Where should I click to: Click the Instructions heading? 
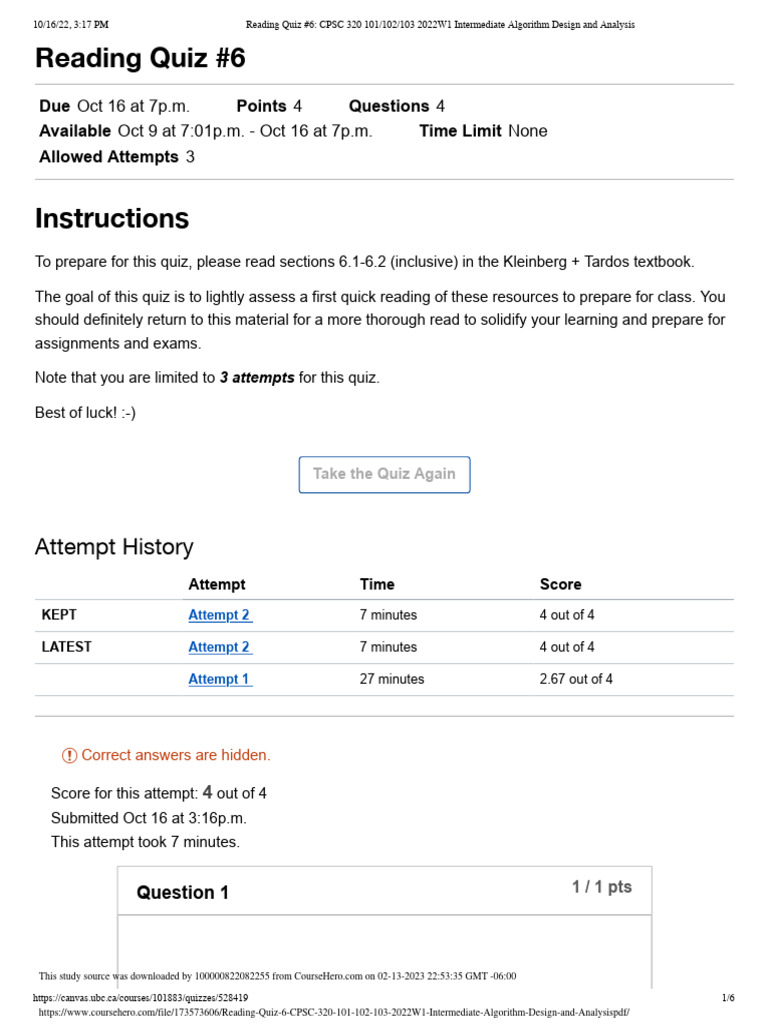coord(112,218)
